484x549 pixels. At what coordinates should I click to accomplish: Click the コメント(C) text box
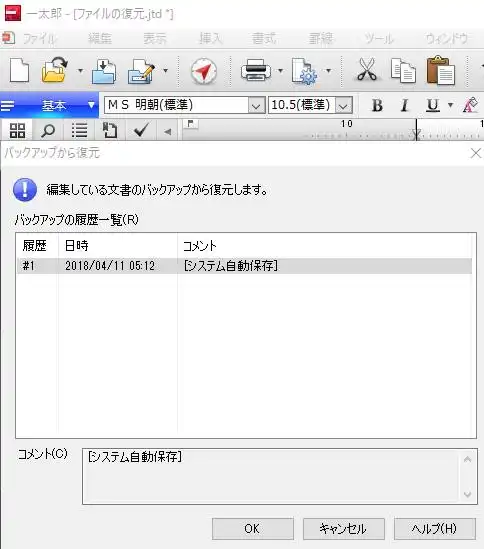pyautogui.click(x=280, y=476)
